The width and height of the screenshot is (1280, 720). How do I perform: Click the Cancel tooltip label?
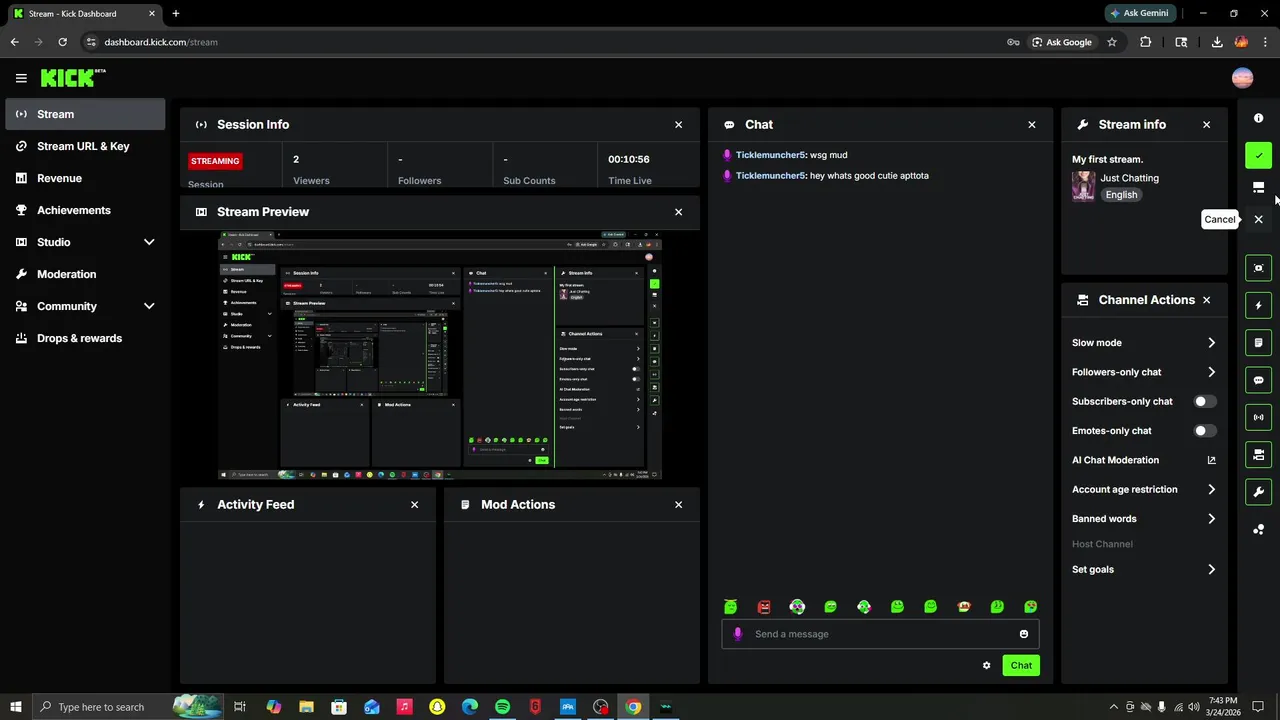coord(1219,219)
